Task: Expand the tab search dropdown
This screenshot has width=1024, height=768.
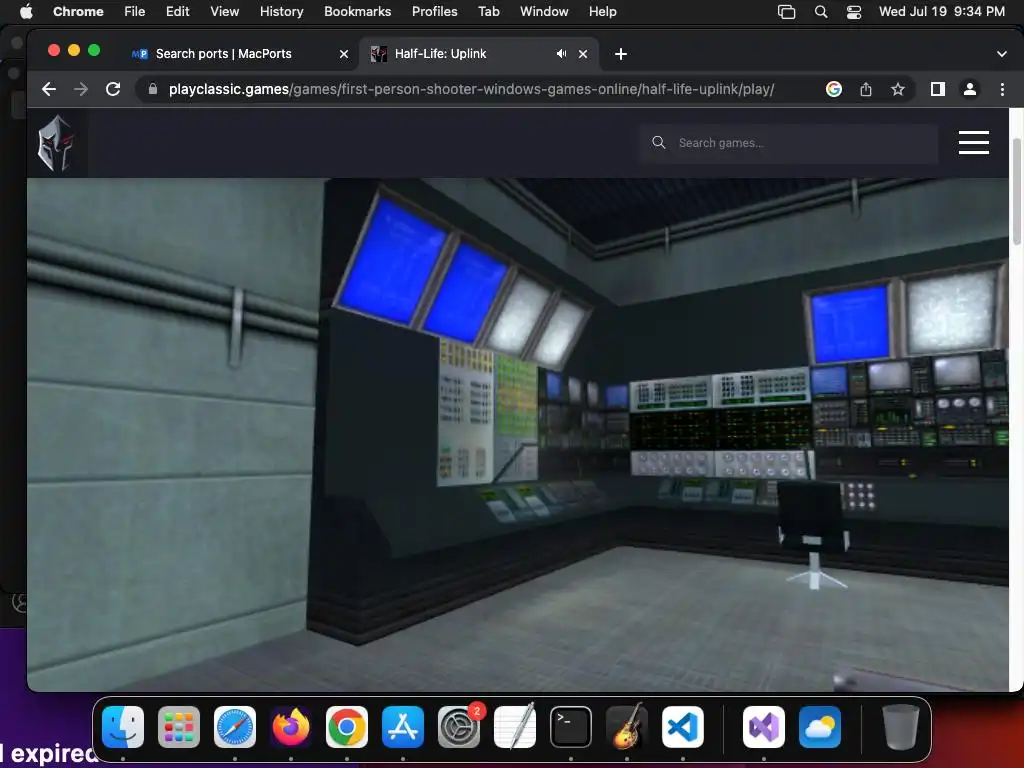Action: click(x=1001, y=54)
